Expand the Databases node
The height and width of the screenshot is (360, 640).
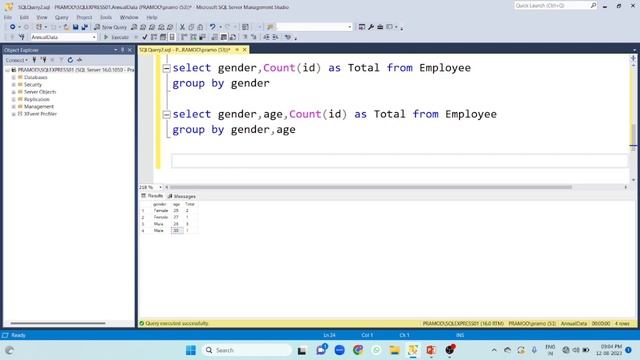[13, 78]
